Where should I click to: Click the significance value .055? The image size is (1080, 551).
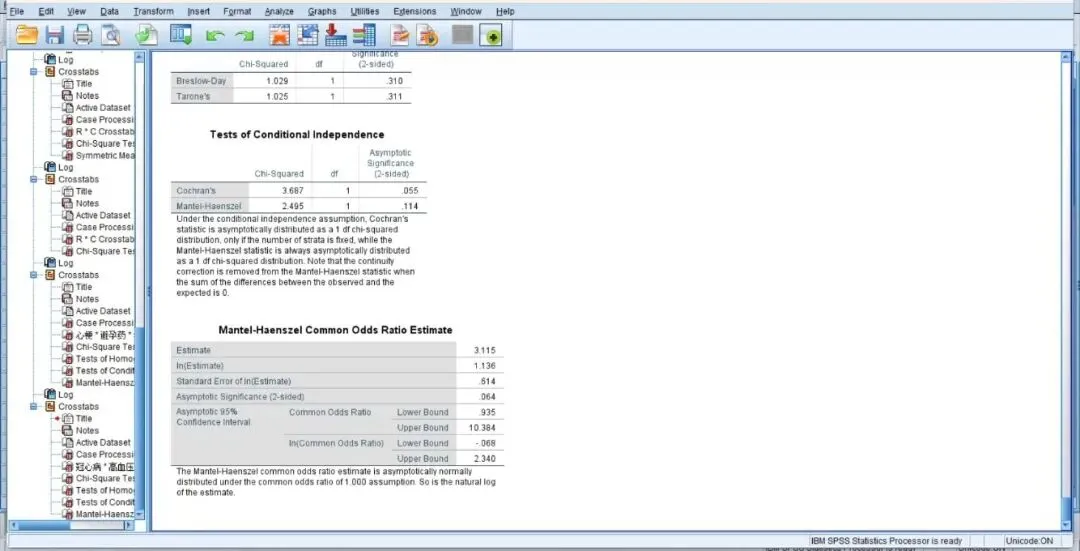(x=409, y=190)
